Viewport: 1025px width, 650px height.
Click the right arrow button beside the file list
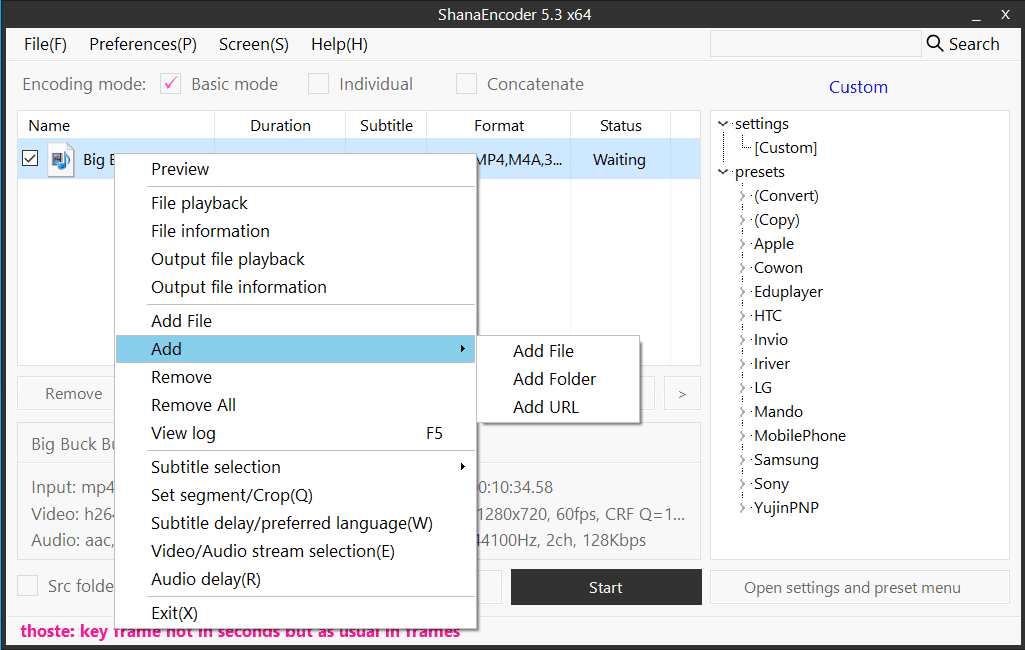[682, 394]
